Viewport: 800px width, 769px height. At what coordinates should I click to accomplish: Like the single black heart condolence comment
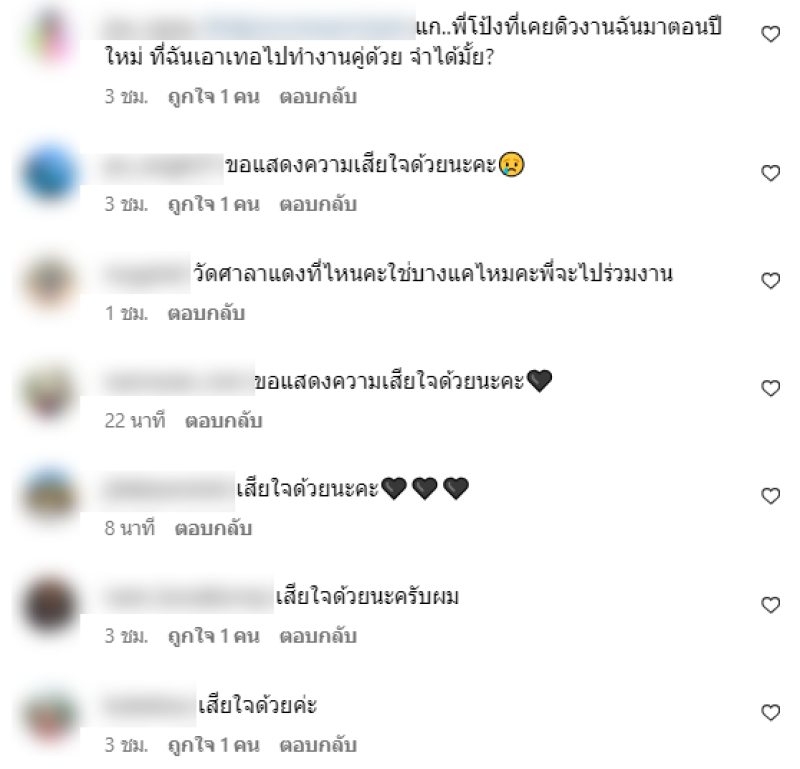770,388
